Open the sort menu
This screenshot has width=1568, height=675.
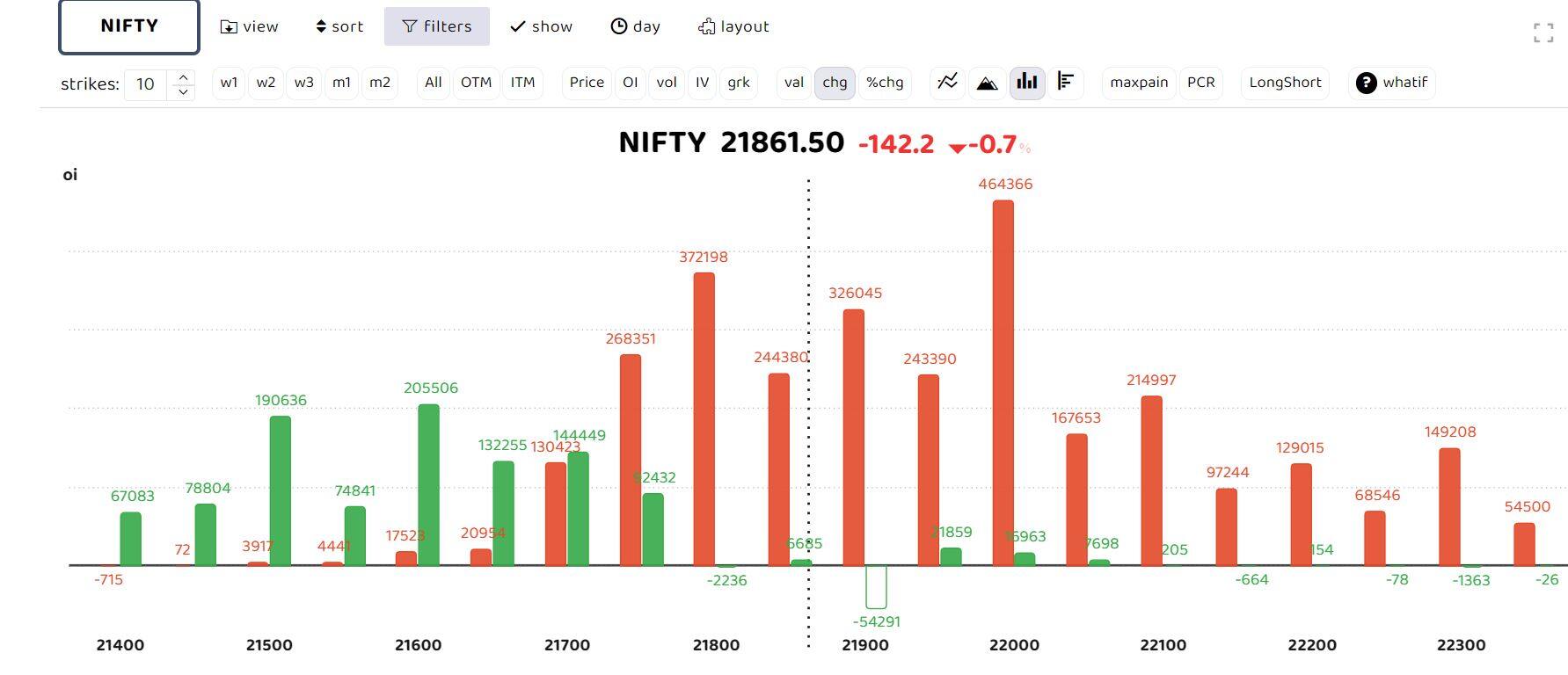coord(339,26)
